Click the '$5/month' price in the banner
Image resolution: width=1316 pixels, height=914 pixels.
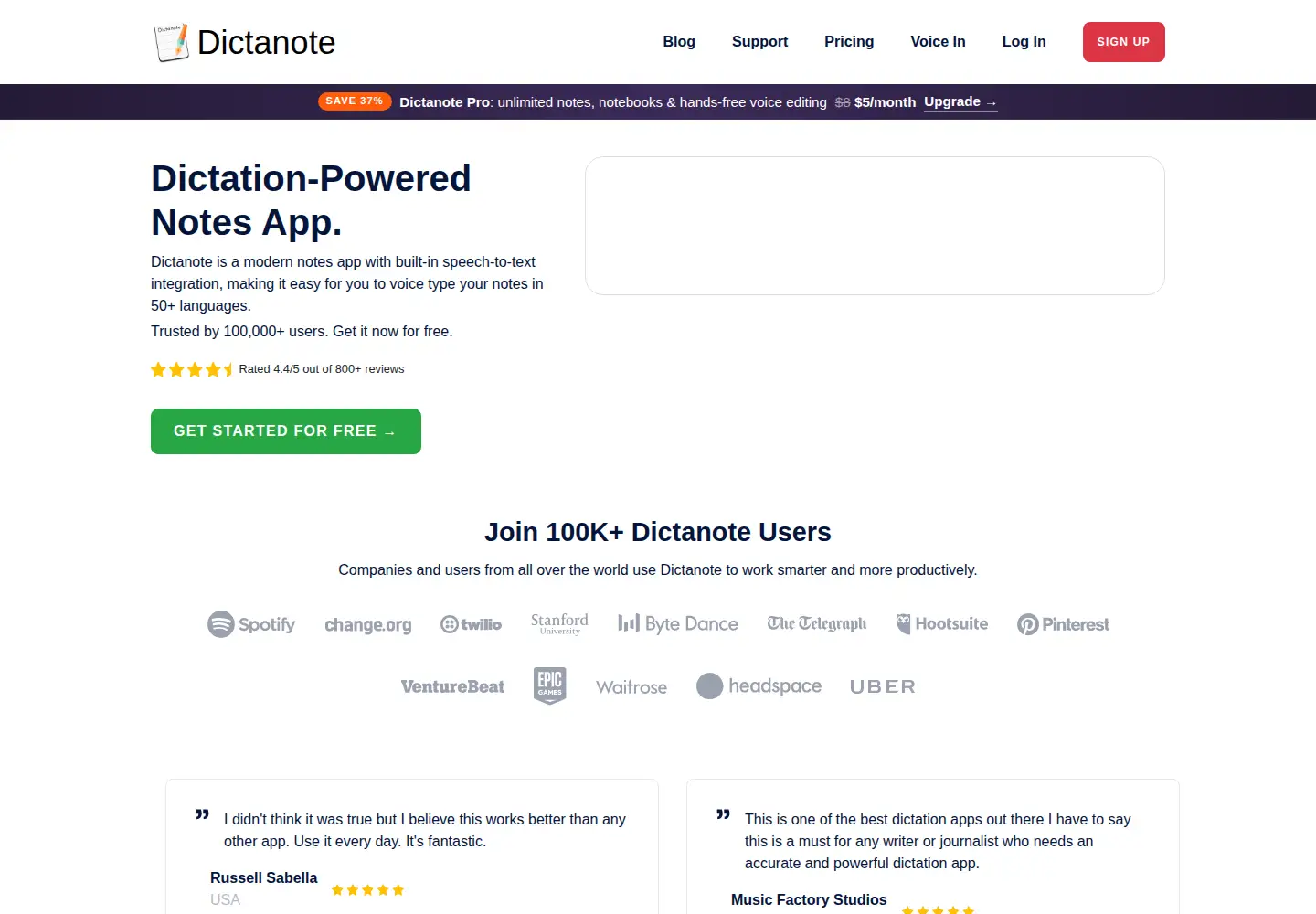click(x=885, y=102)
